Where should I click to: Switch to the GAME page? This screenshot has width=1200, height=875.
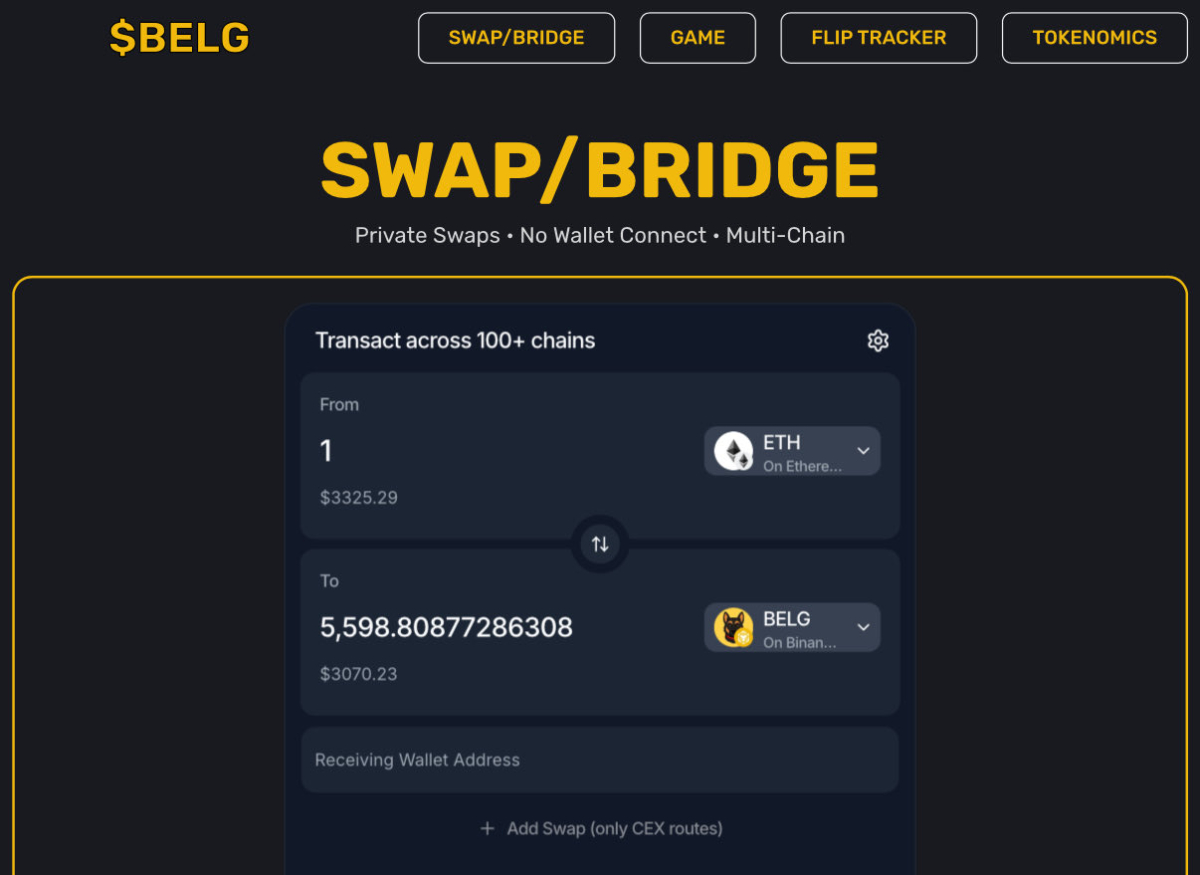tap(697, 37)
